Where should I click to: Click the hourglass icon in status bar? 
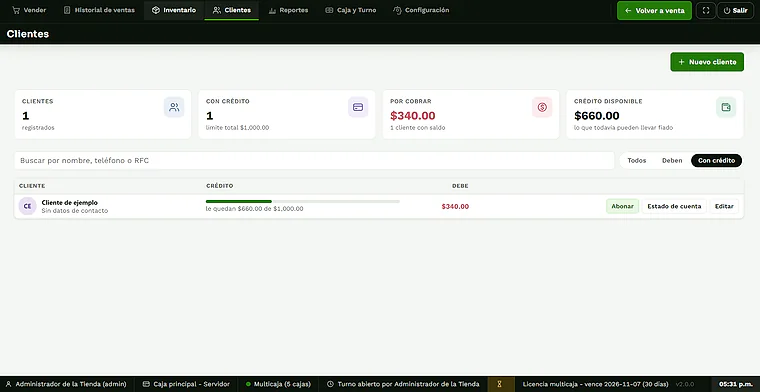tap(499, 384)
